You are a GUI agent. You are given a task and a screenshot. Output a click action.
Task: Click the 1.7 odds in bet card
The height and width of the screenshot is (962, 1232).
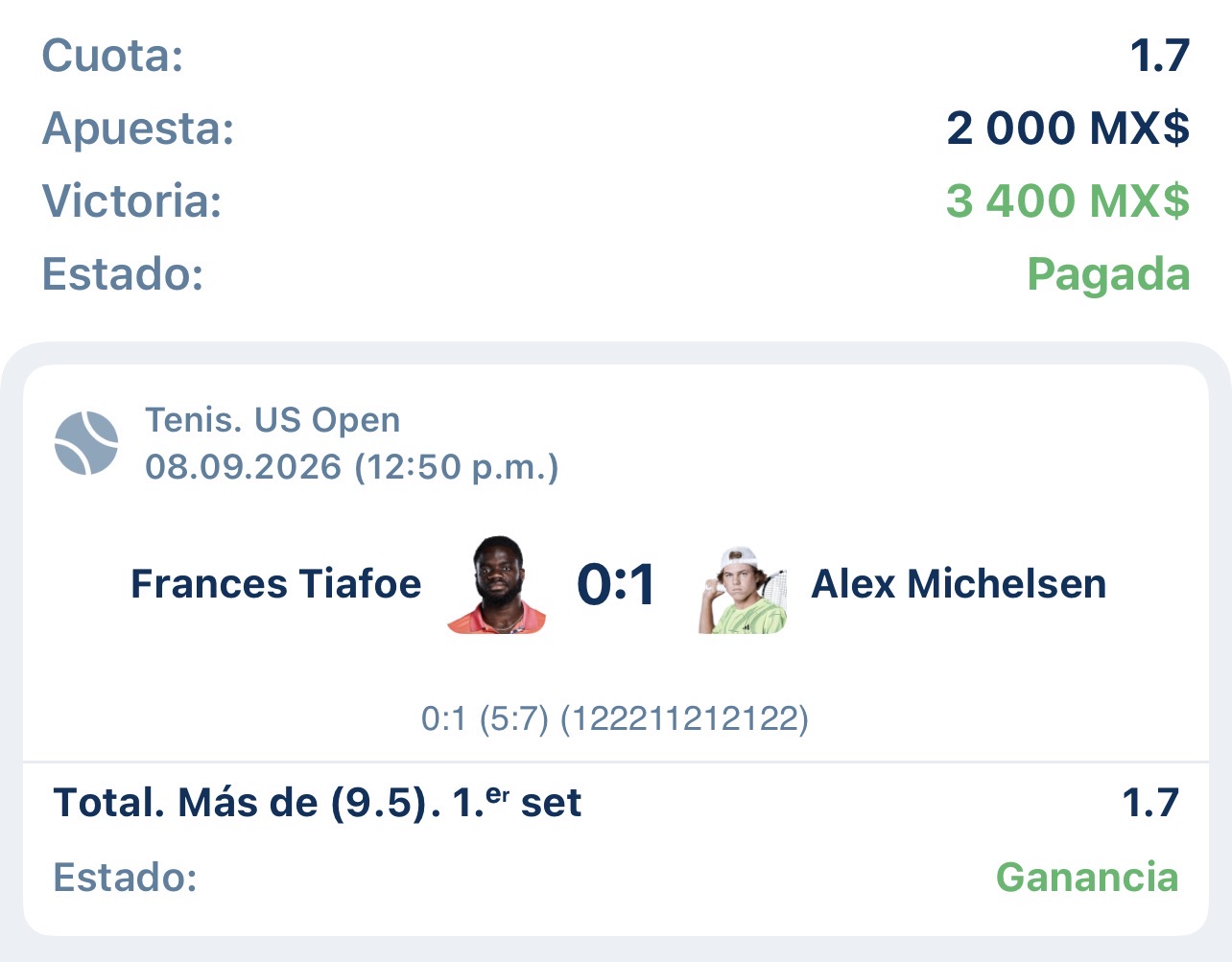[x=1149, y=803]
